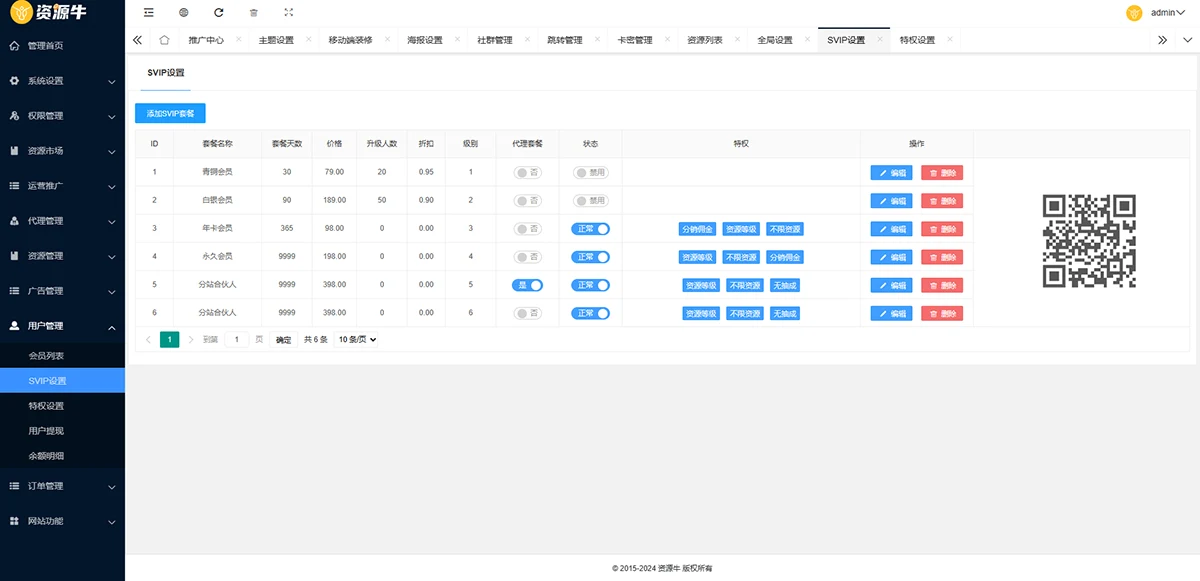
Task: Click the home icon tab
Action: (164, 40)
